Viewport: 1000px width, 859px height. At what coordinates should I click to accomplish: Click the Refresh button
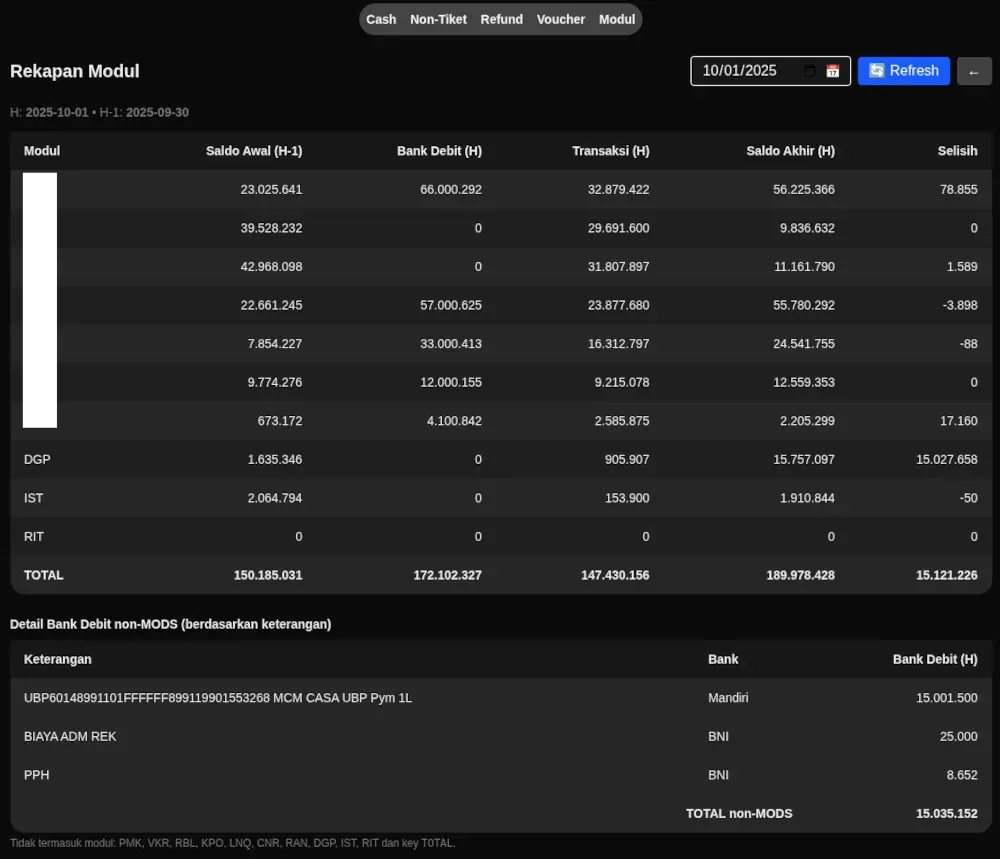pos(903,71)
